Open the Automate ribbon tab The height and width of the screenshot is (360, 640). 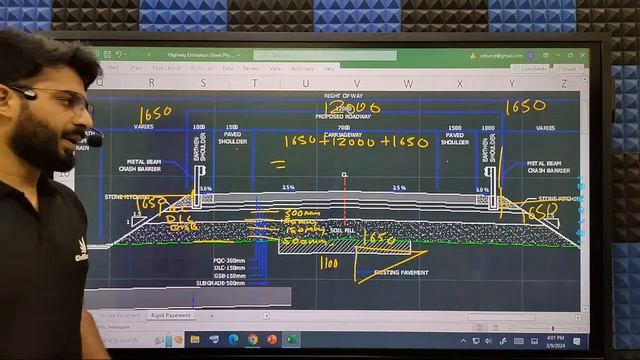click(302, 69)
